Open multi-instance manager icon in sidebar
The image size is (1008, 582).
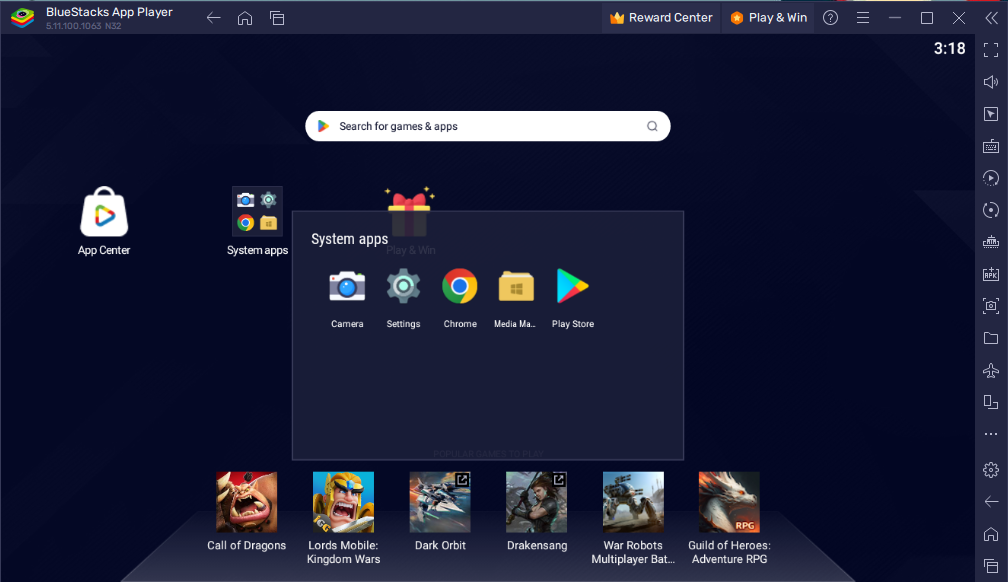pyautogui.click(x=991, y=402)
